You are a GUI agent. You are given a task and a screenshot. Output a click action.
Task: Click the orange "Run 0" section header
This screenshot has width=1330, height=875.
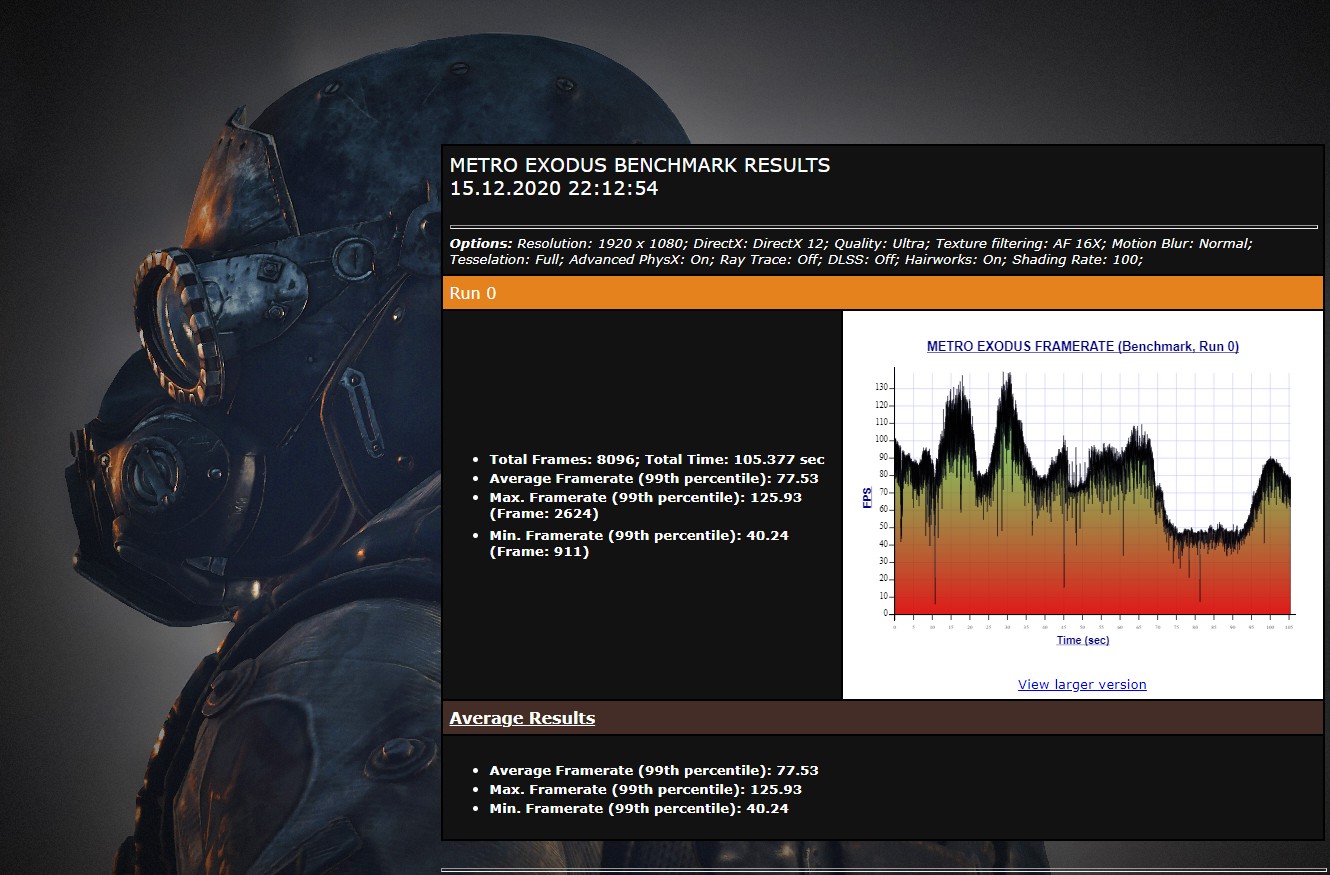pos(883,293)
